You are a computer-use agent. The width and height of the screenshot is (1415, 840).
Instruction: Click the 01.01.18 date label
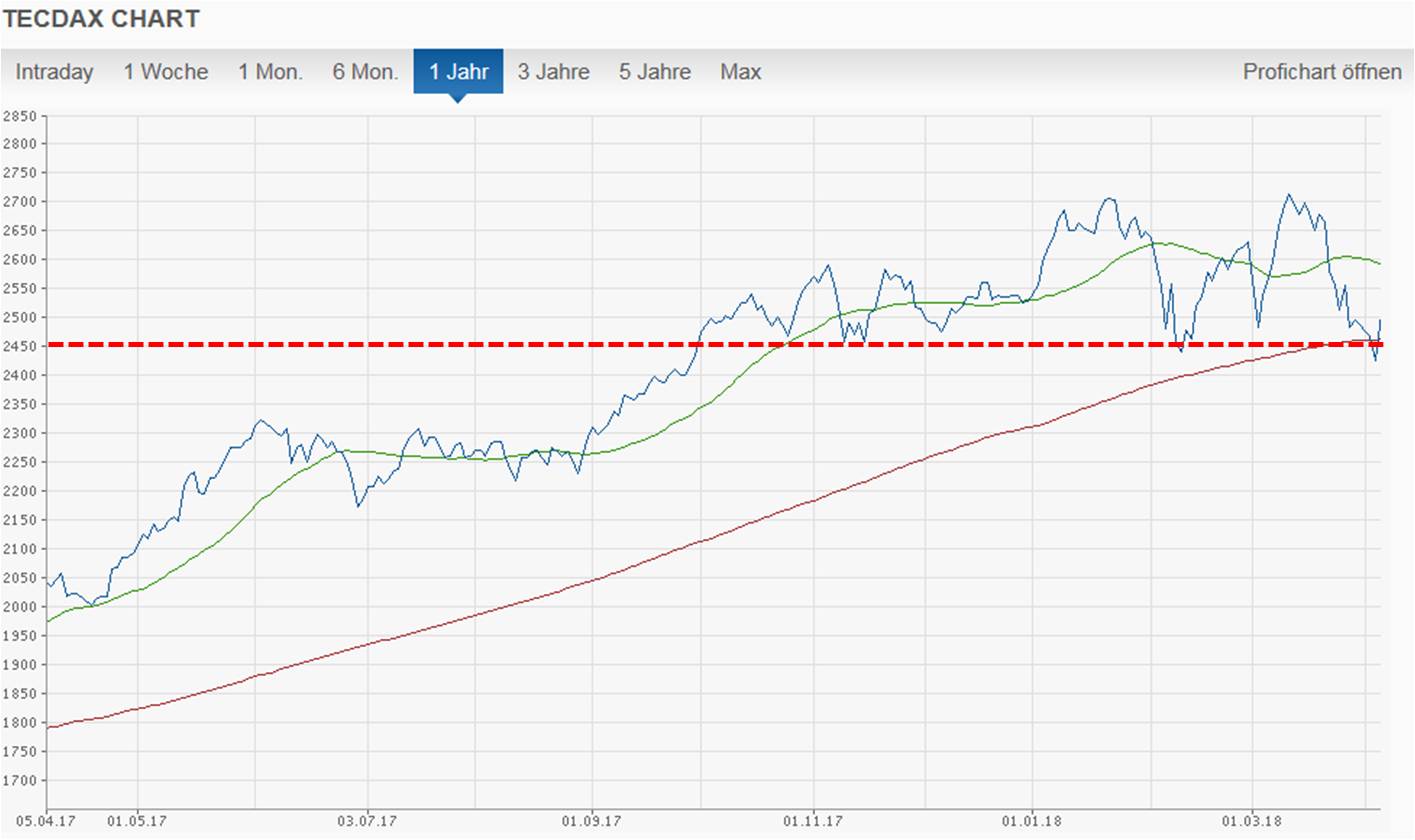tap(1034, 822)
